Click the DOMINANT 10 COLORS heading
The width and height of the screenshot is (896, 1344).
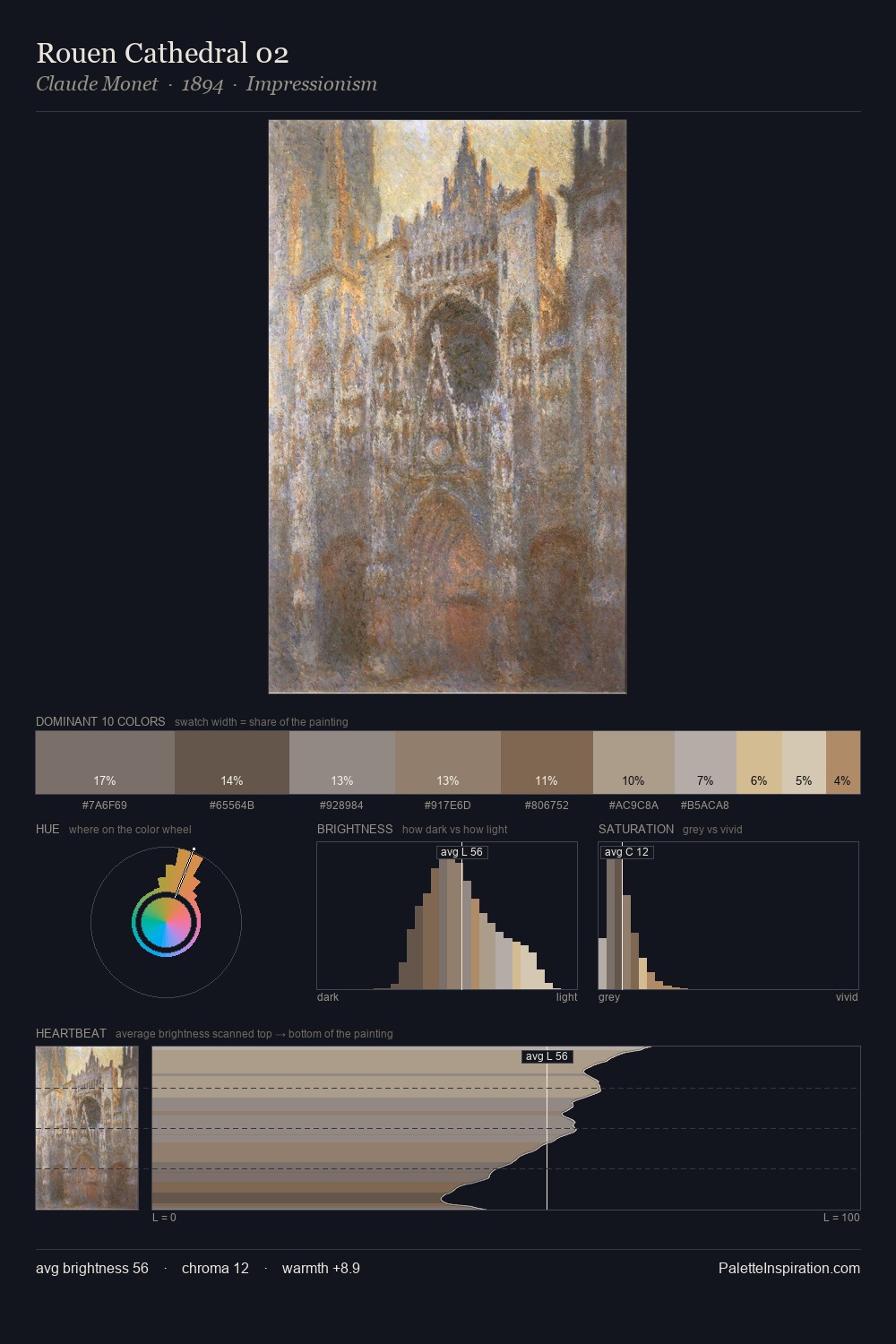click(100, 721)
